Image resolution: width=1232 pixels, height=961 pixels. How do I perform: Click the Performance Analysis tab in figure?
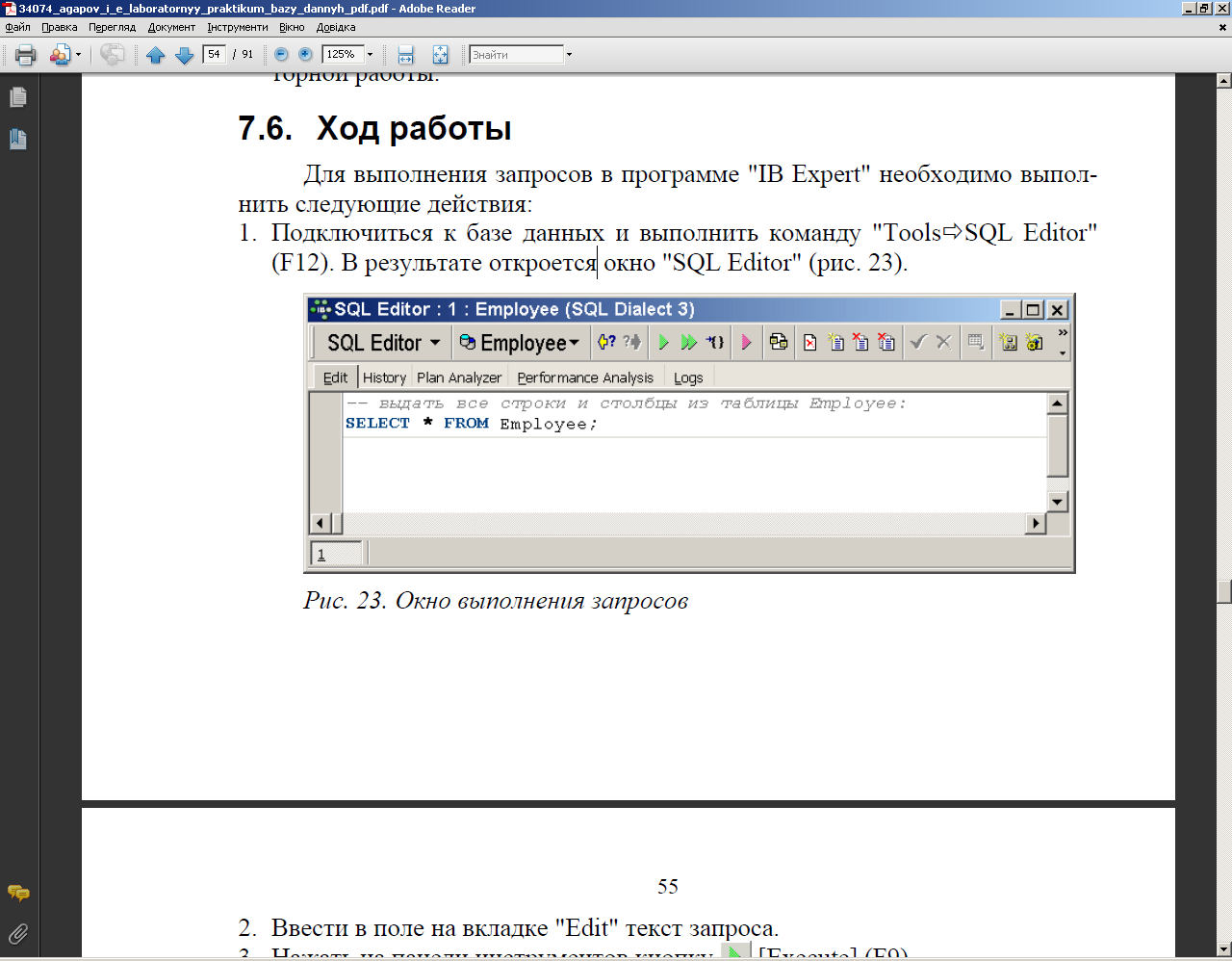[585, 377]
